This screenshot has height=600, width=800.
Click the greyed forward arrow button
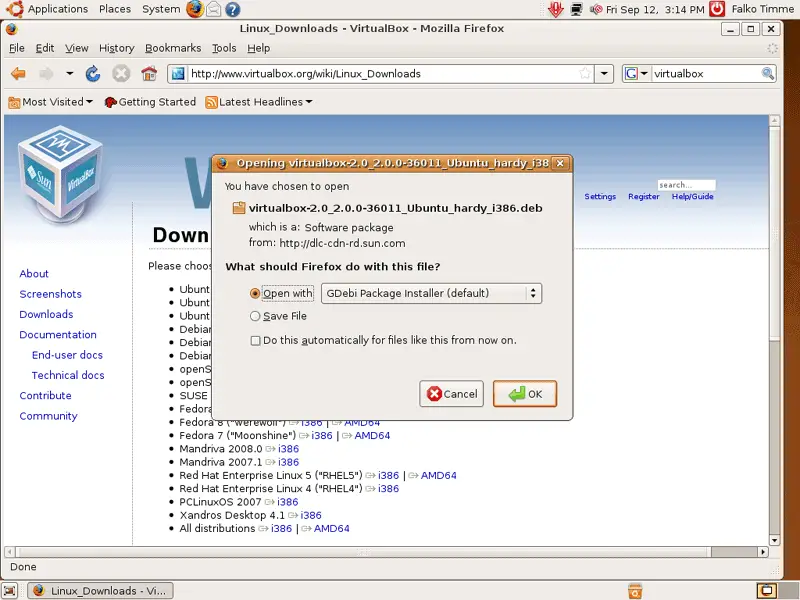46,74
